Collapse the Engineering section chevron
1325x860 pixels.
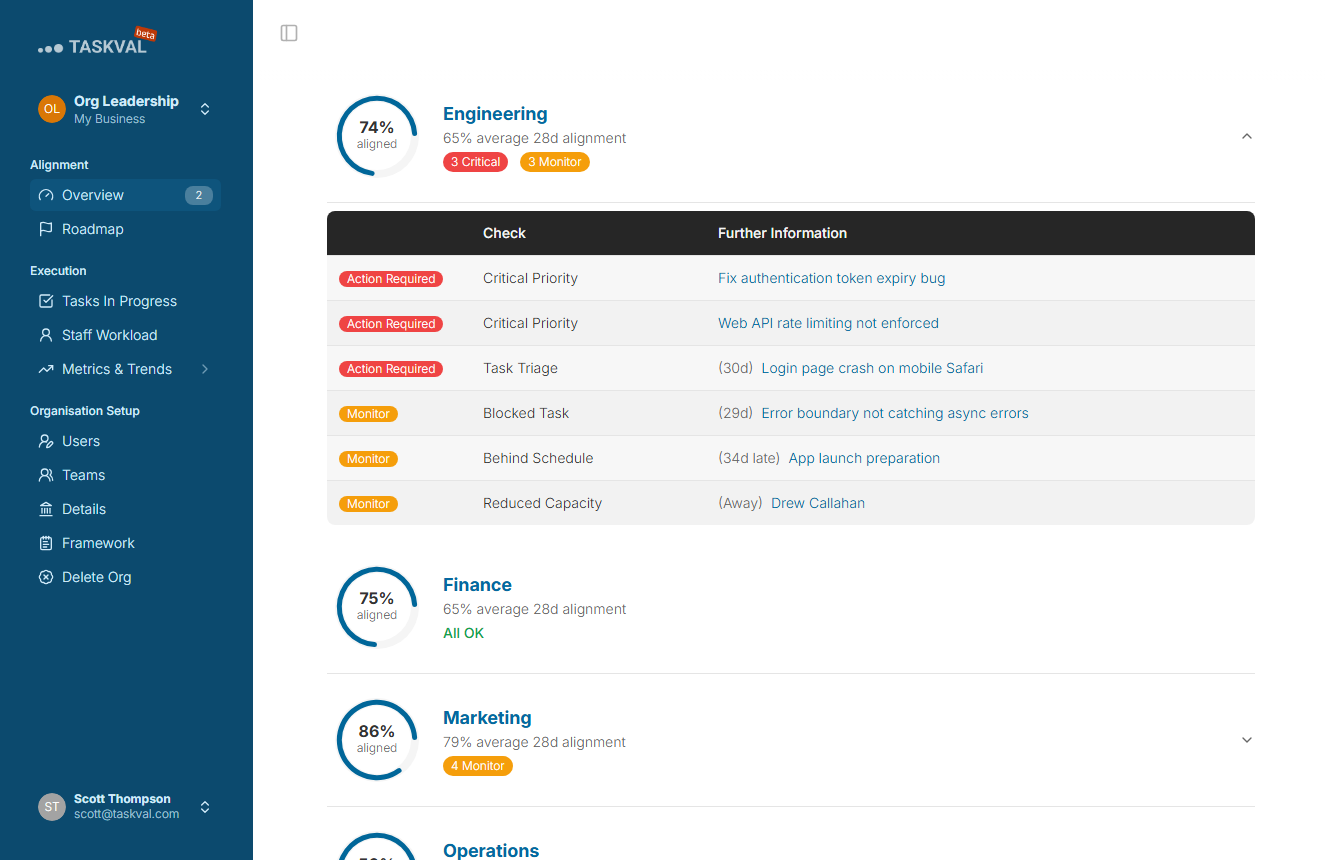1247,136
